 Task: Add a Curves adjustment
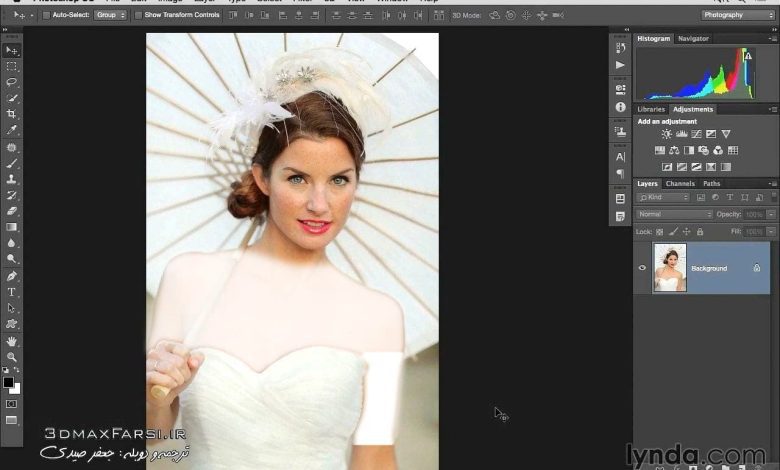[x=696, y=134]
